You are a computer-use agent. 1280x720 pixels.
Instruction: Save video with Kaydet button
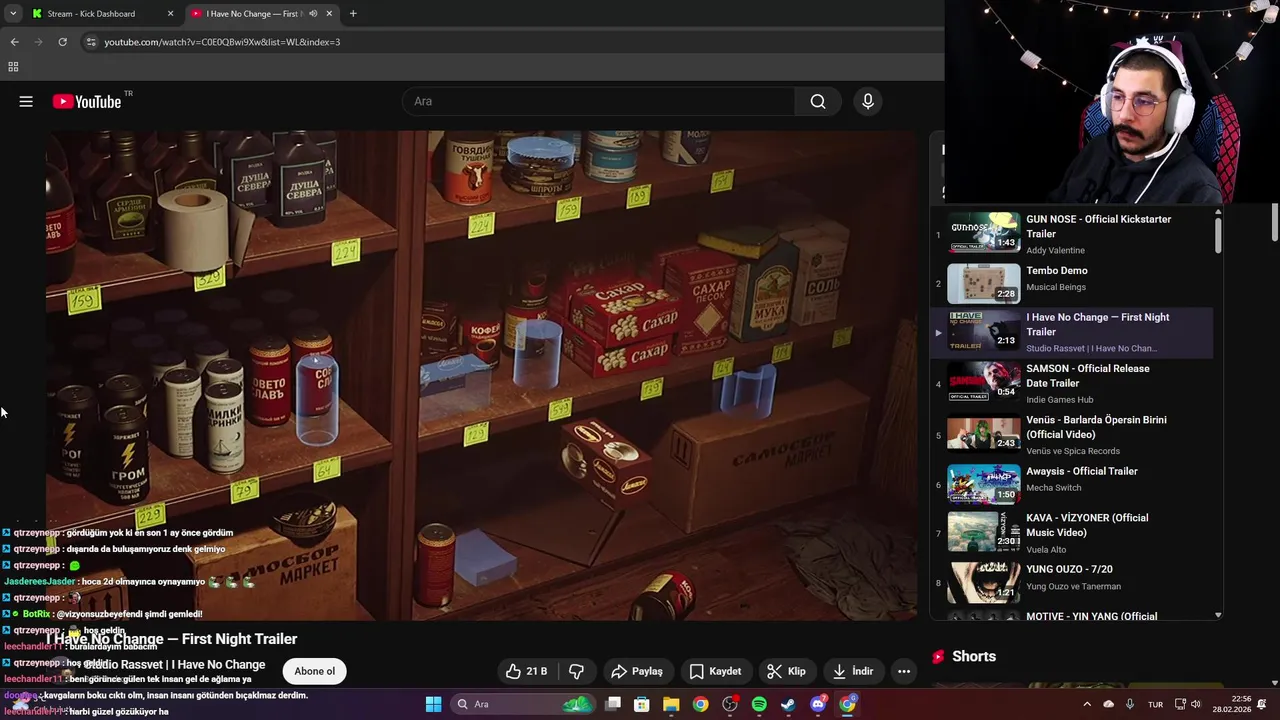716,671
